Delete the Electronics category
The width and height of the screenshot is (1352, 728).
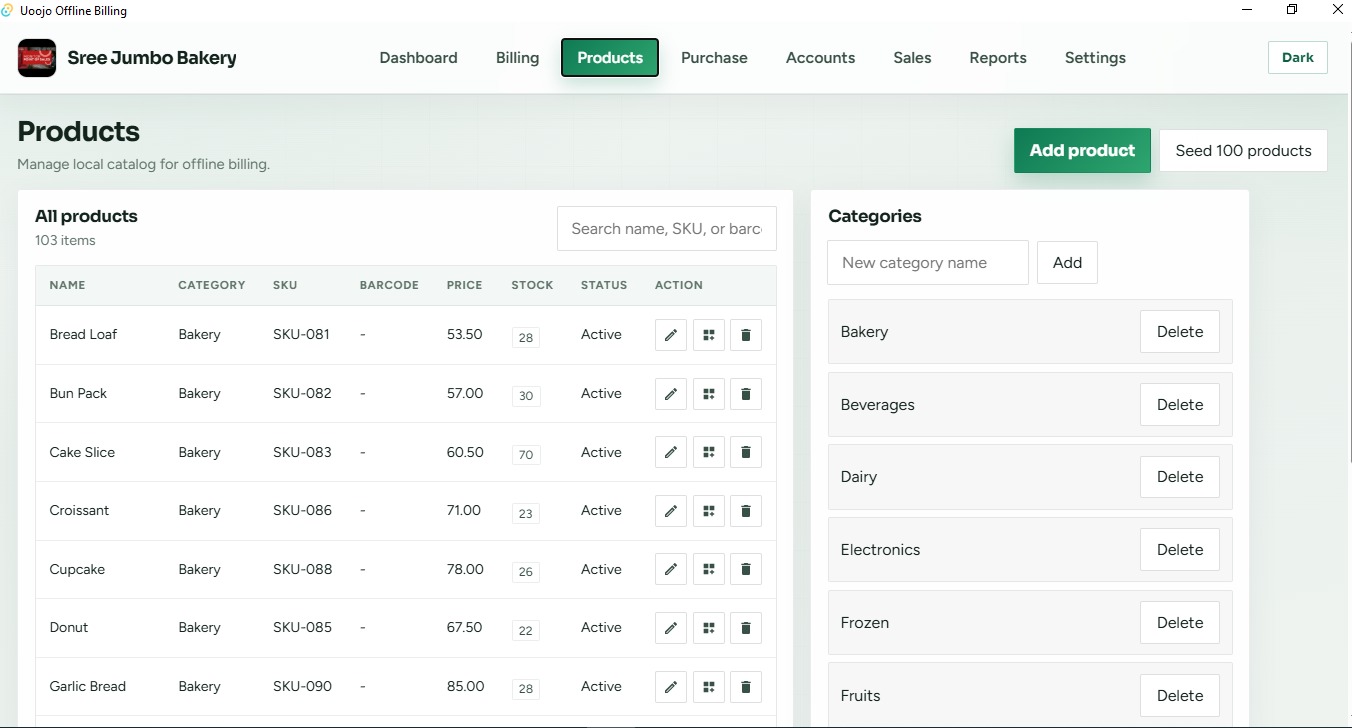(1180, 550)
